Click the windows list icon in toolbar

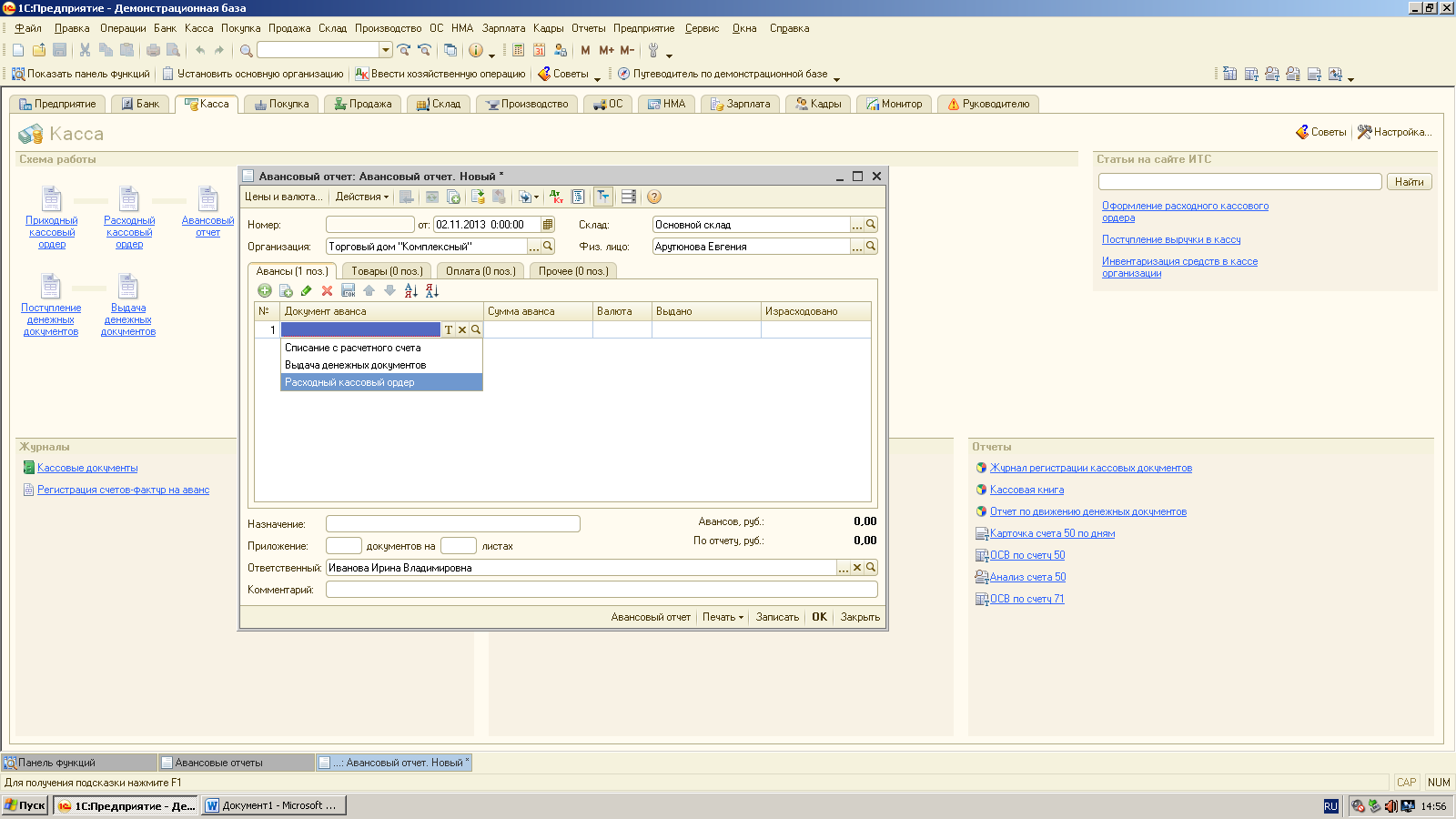pyautogui.click(x=450, y=50)
